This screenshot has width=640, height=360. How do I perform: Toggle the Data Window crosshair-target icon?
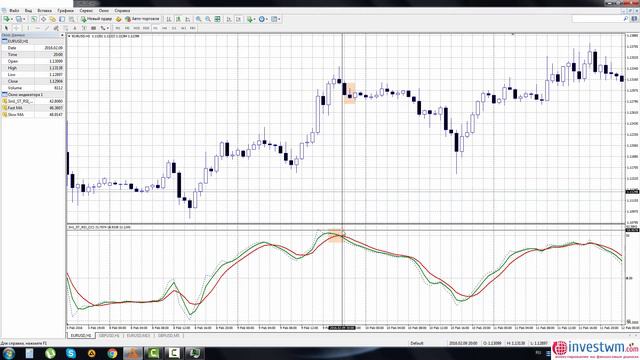(43, 19)
